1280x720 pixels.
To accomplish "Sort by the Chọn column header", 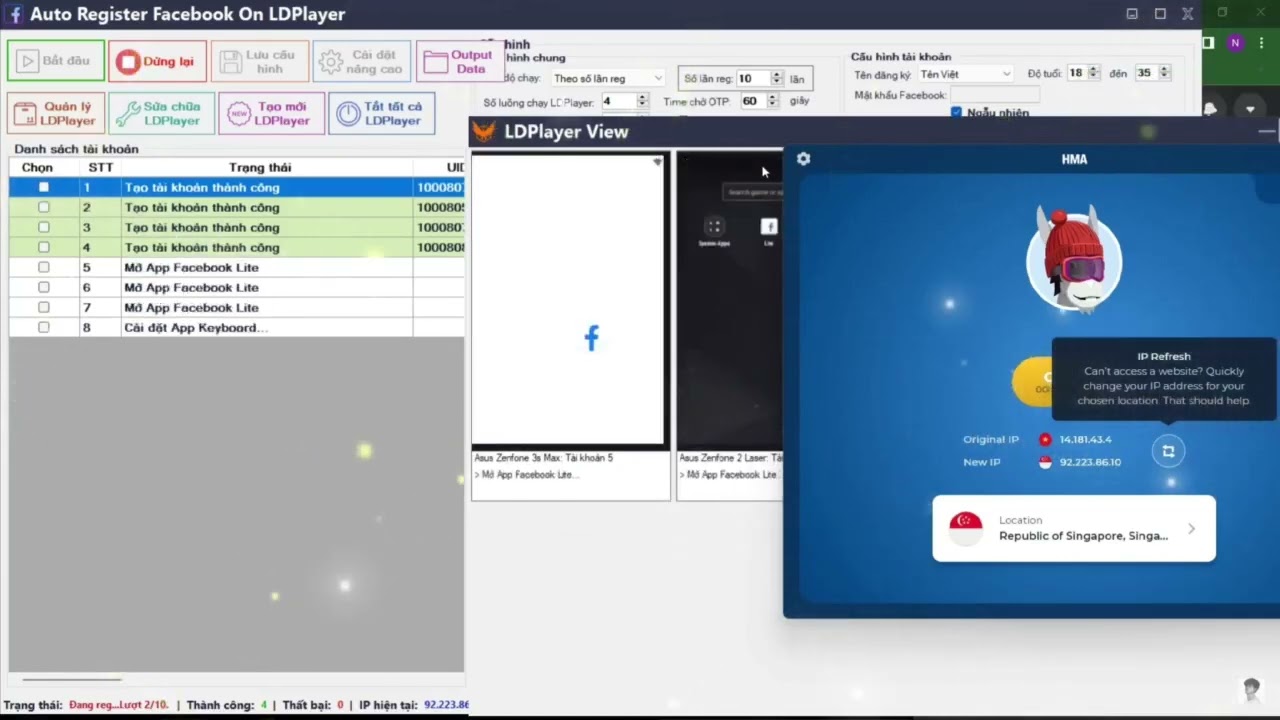I will coord(38,167).
